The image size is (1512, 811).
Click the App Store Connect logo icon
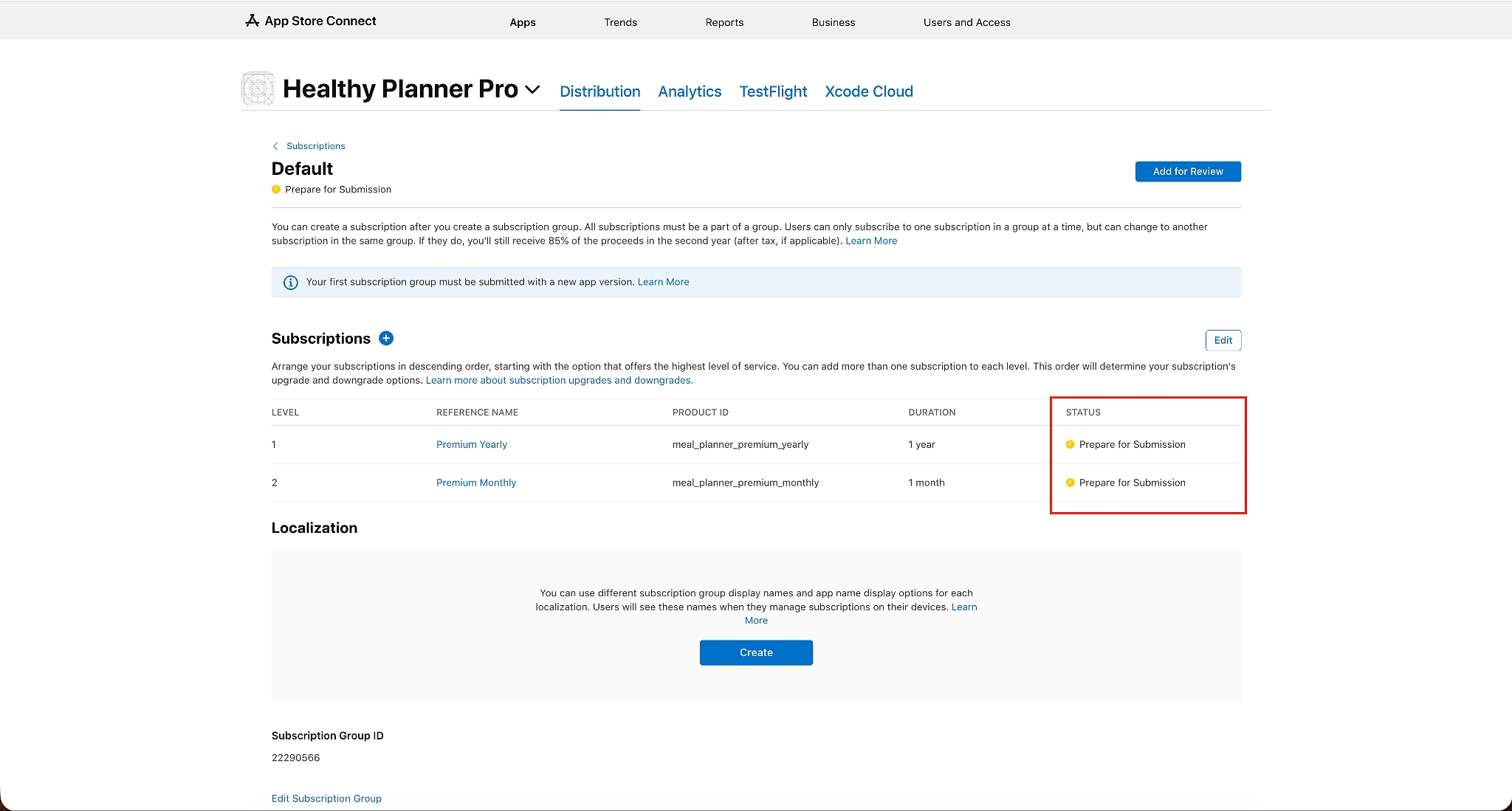pyautogui.click(x=252, y=21)
